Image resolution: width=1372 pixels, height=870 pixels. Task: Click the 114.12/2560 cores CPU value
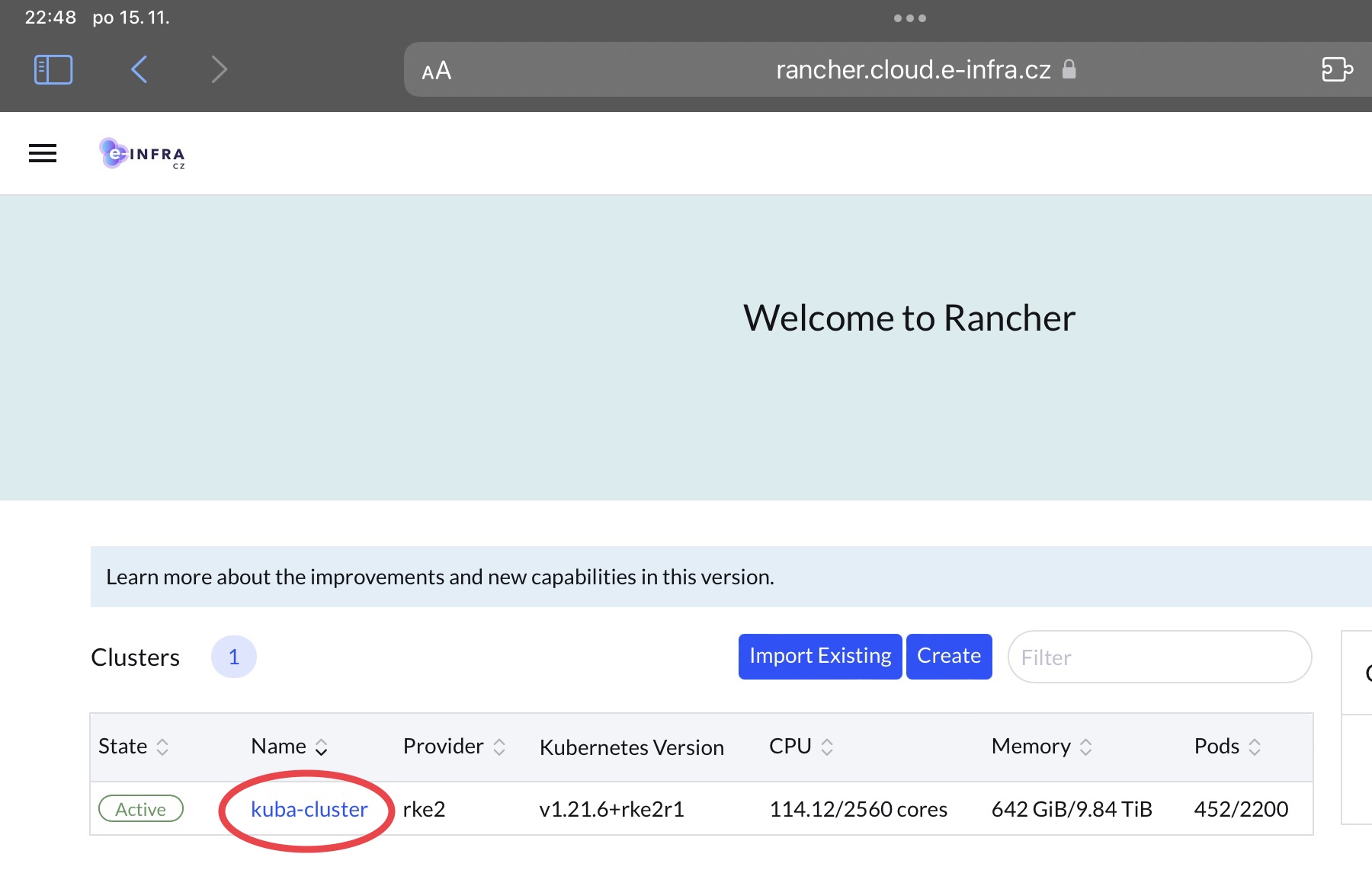858,809
